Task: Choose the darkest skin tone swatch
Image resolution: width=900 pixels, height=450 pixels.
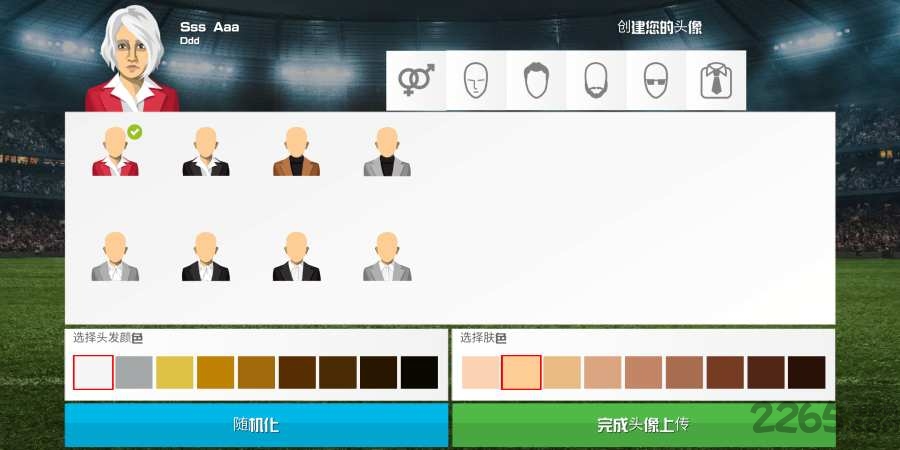Action: 807,373
